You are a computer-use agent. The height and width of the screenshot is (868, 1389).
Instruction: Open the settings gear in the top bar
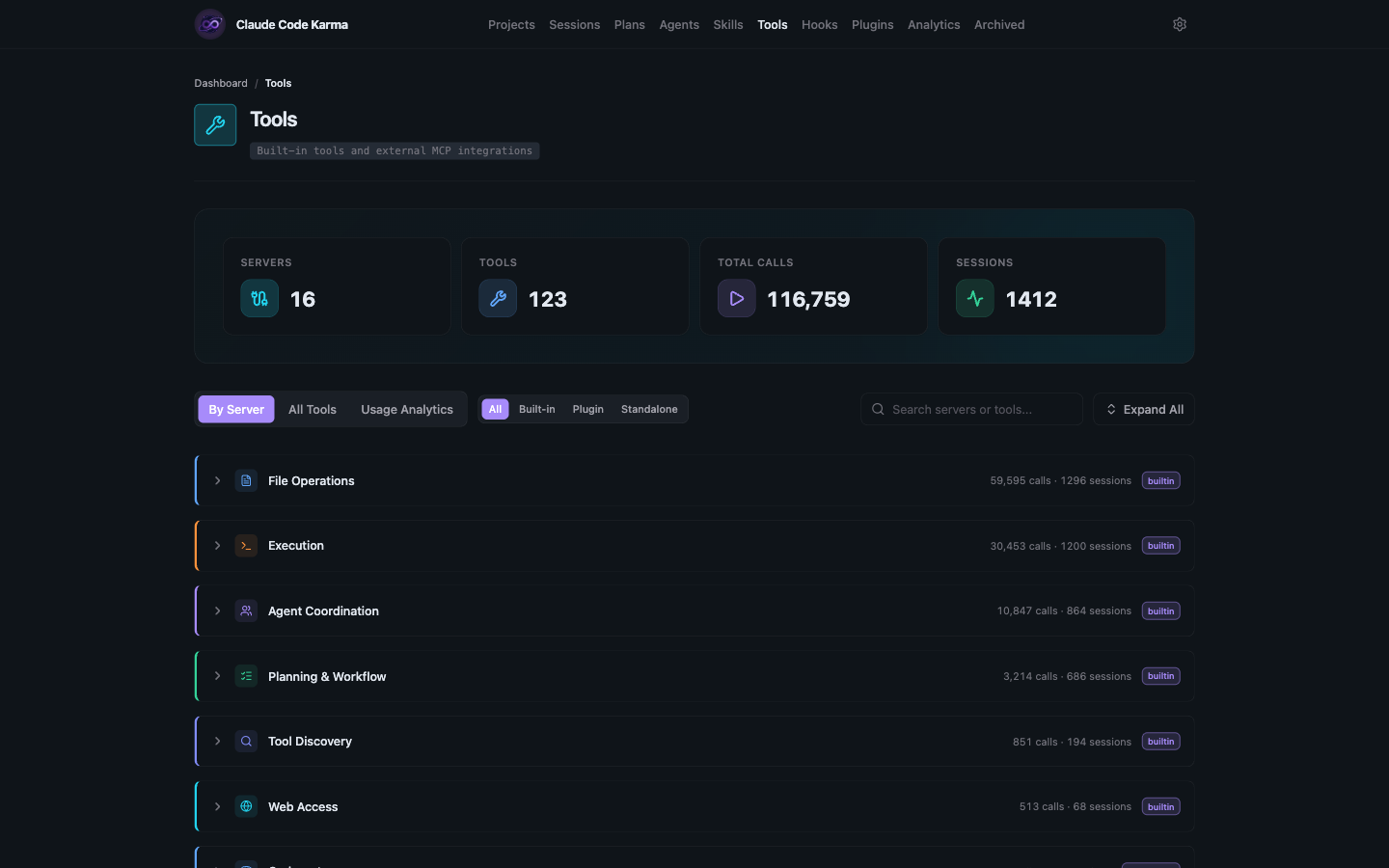click(x=1179, y=24)
